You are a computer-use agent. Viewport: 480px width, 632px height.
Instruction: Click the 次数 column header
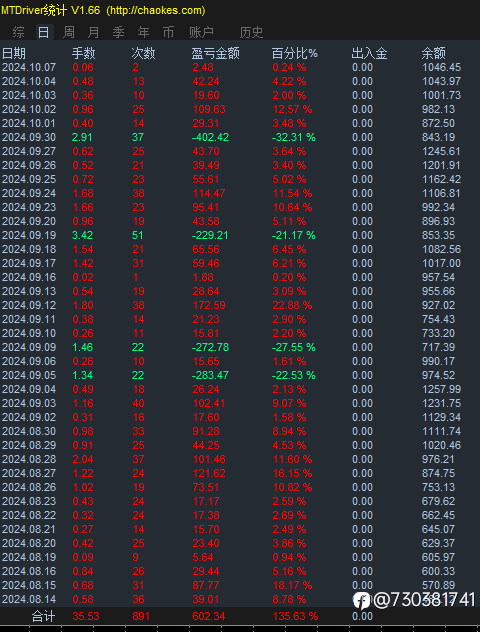(143, 53)
